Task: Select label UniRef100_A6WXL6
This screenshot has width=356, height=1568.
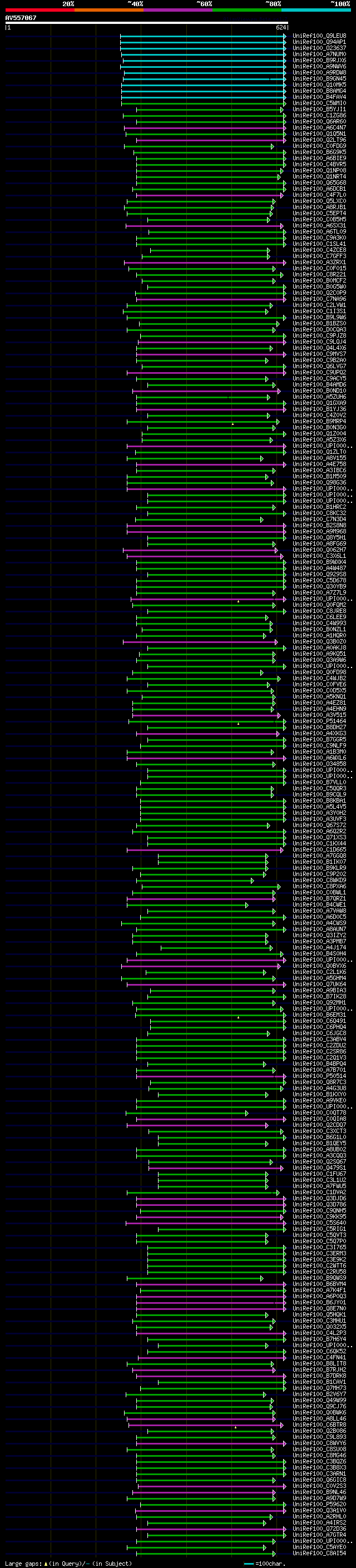Action: click(x=319, y=758)
